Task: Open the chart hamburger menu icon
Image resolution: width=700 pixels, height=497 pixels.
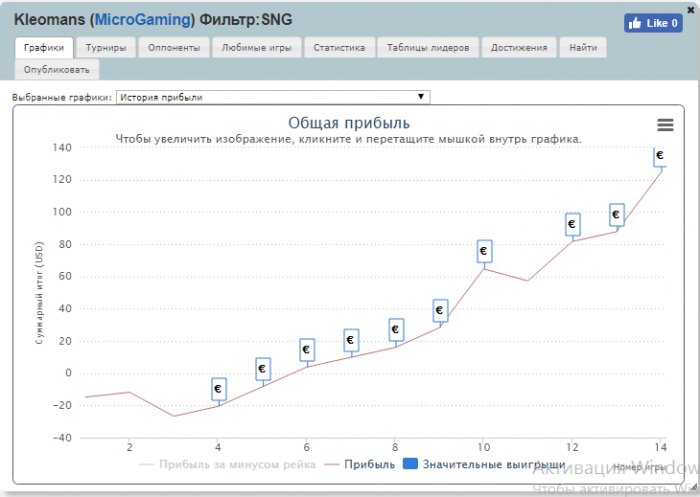Action: point(665,124)
